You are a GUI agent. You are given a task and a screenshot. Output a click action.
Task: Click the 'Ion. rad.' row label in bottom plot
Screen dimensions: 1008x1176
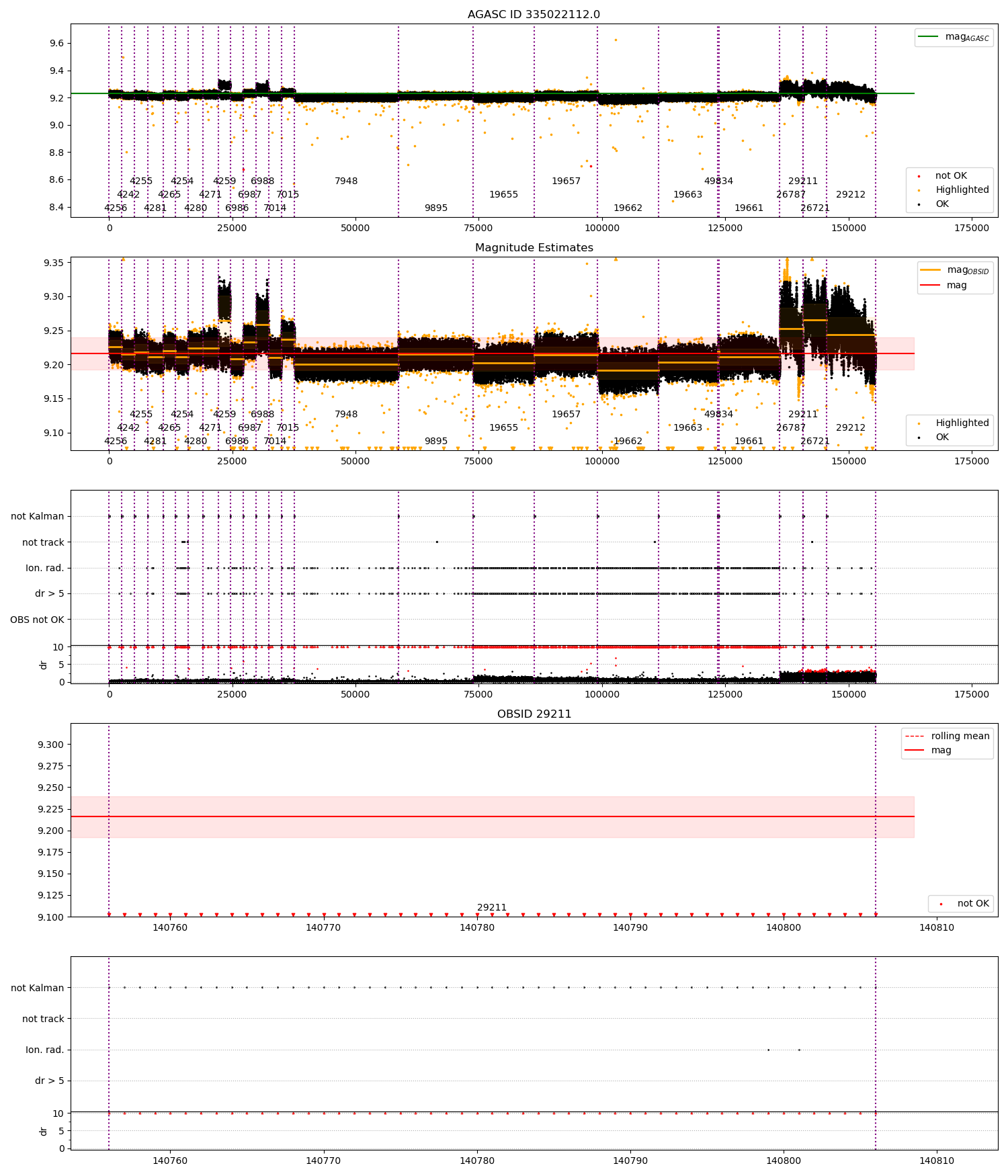click(x=45, y=1050)
